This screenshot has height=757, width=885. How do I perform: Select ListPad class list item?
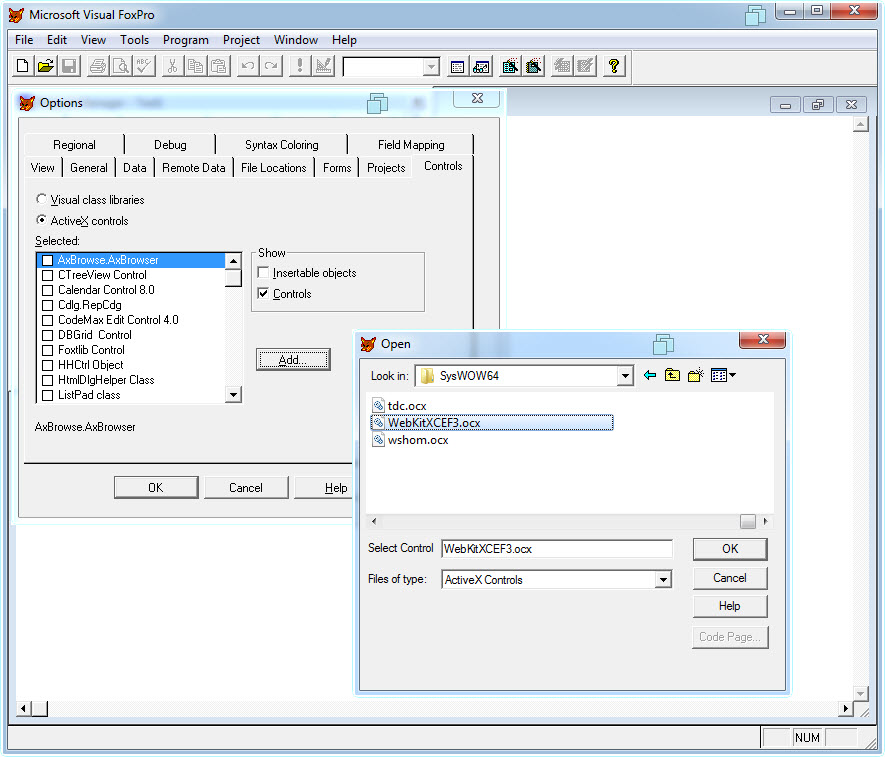(89, 395)
